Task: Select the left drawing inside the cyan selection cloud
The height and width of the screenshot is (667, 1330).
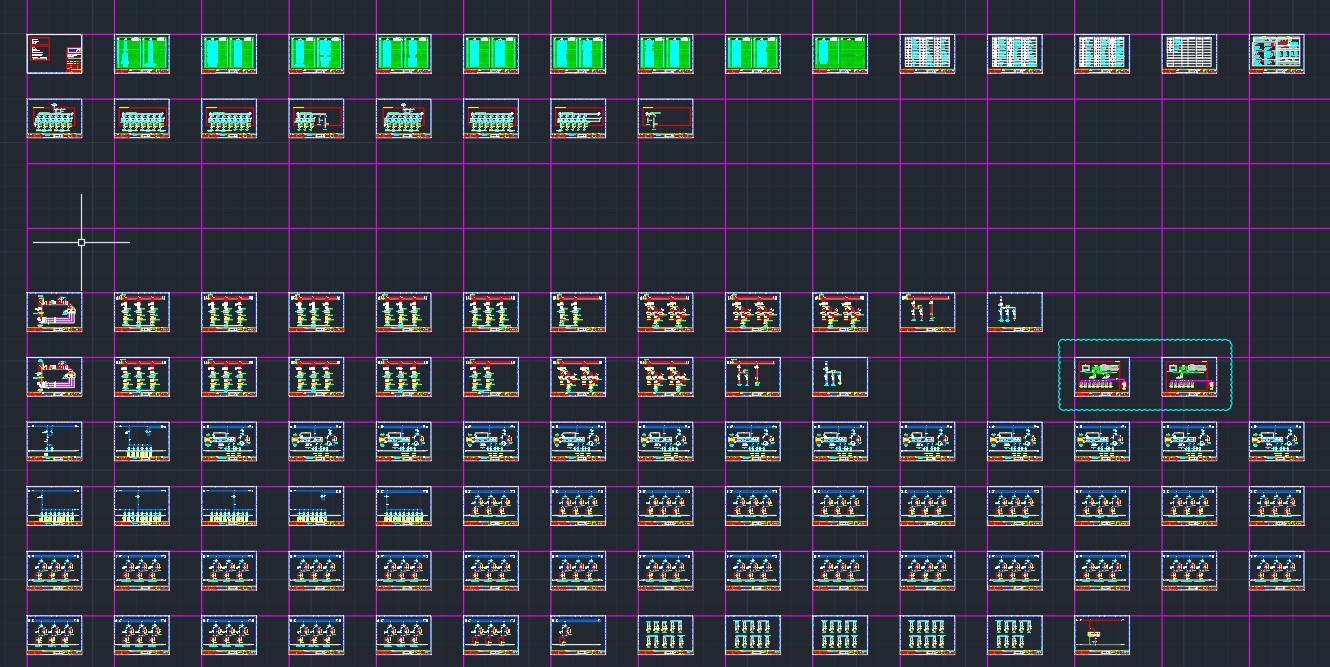Action: tap(1102, 376)
